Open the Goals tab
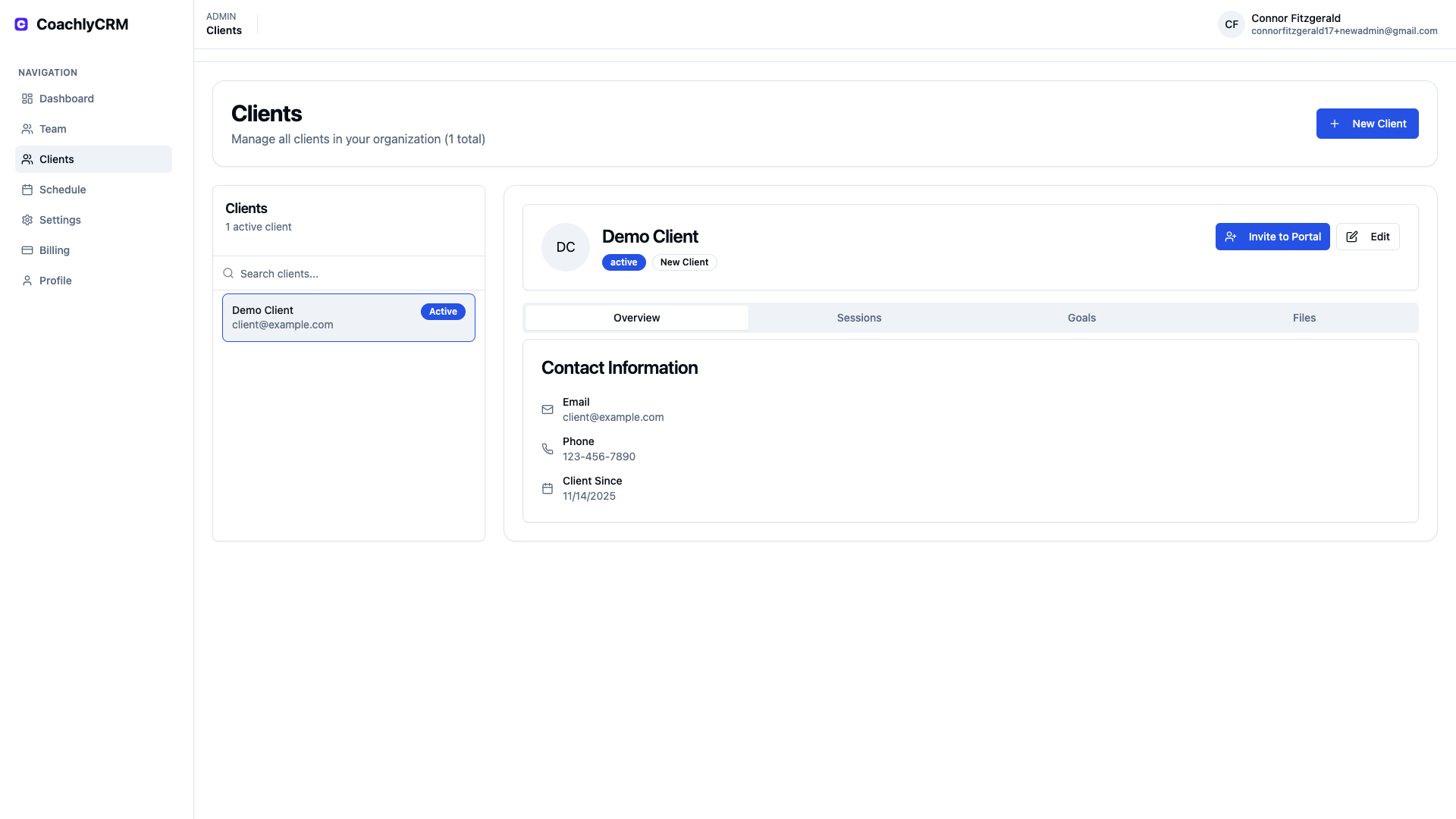The width and height of the screenshot is (1456, 819). click(x=1081, y=318)
